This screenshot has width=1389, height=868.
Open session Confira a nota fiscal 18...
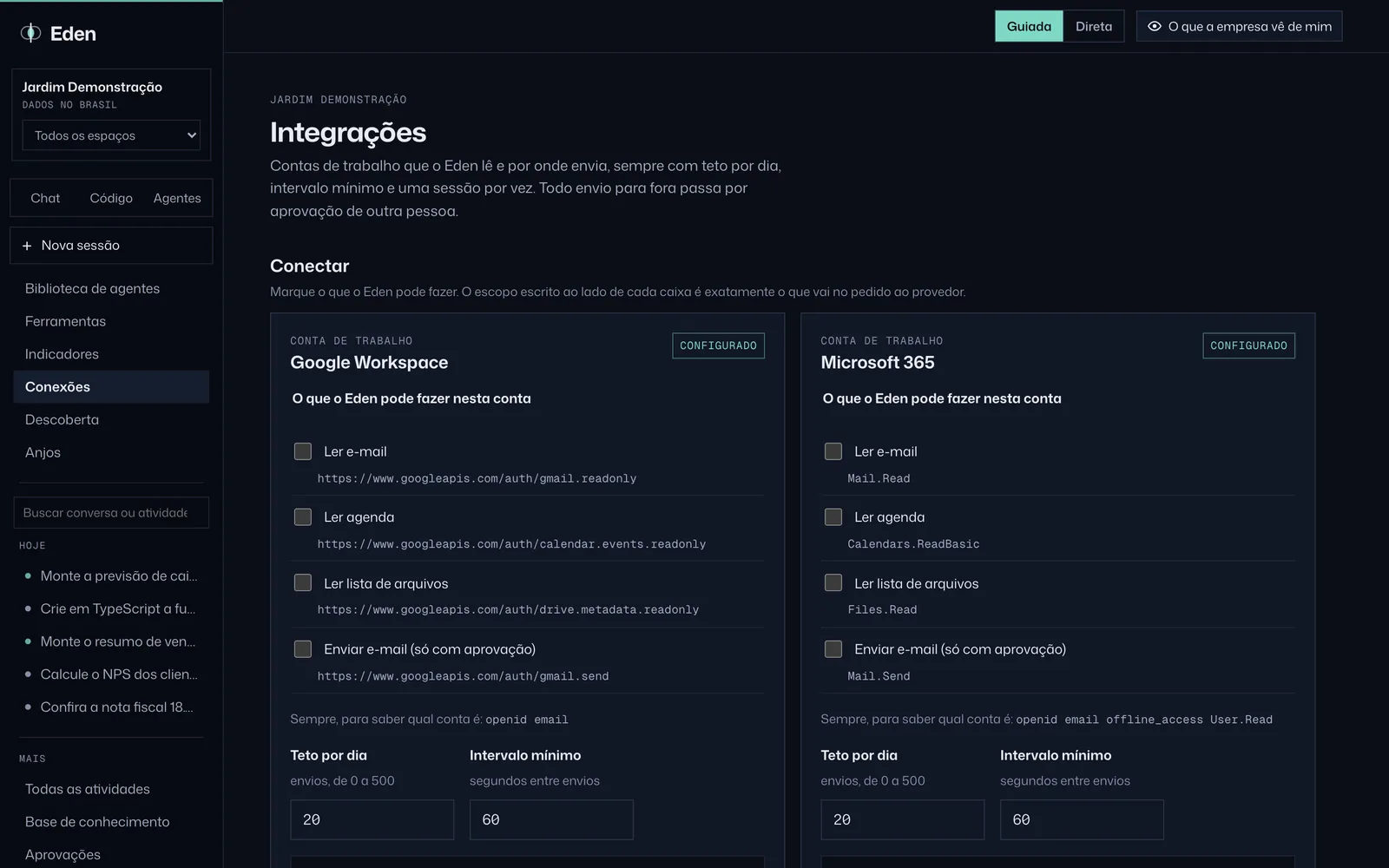click(111, 707)
